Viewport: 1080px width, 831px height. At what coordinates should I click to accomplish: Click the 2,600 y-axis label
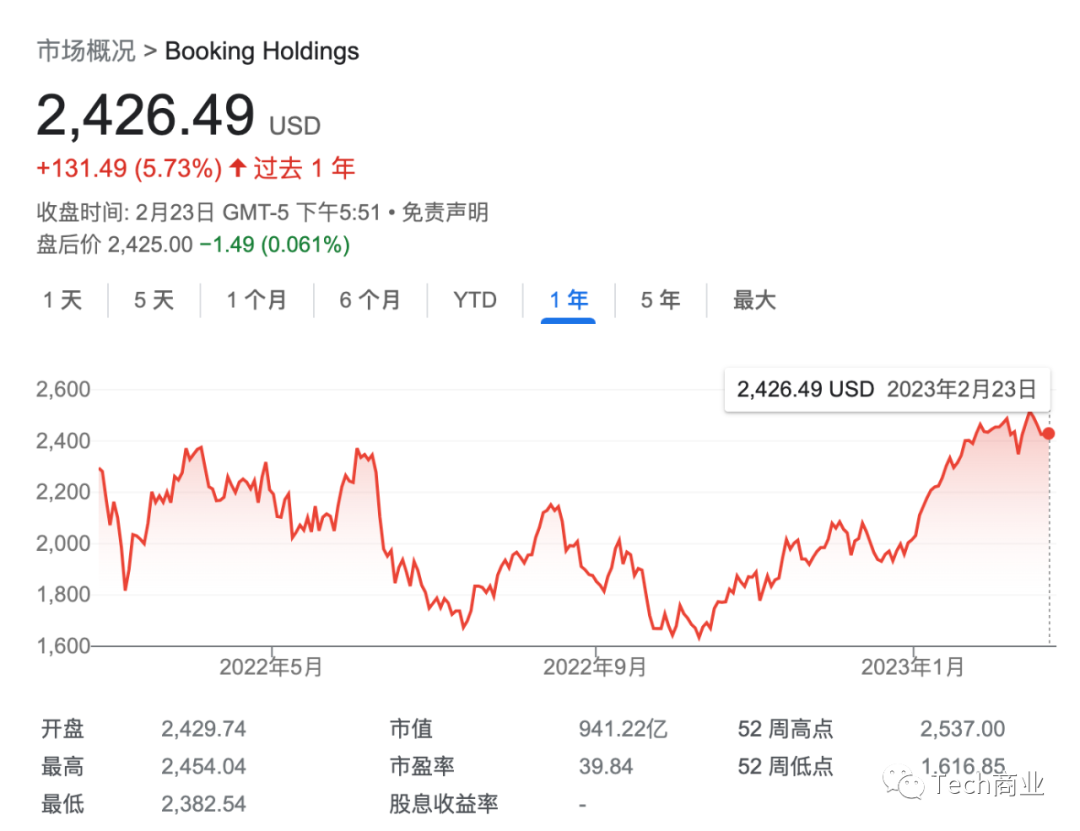click(x=63, y=389)
